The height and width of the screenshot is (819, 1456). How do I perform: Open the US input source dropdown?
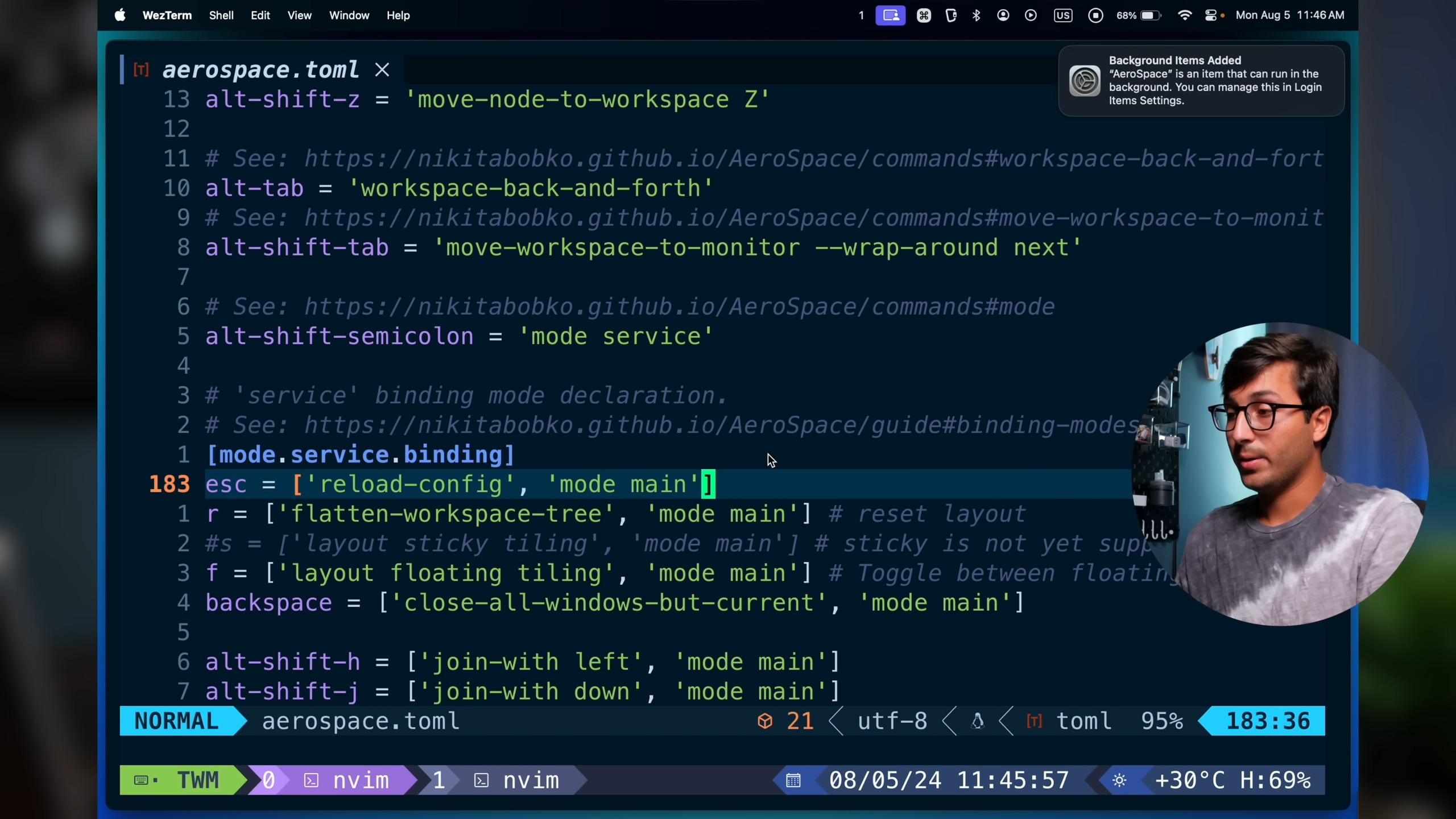click(1062, 15)
